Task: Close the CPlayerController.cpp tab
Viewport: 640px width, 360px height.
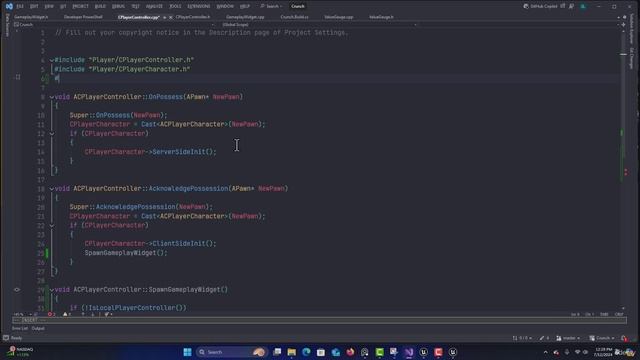Action: [171, 17]
